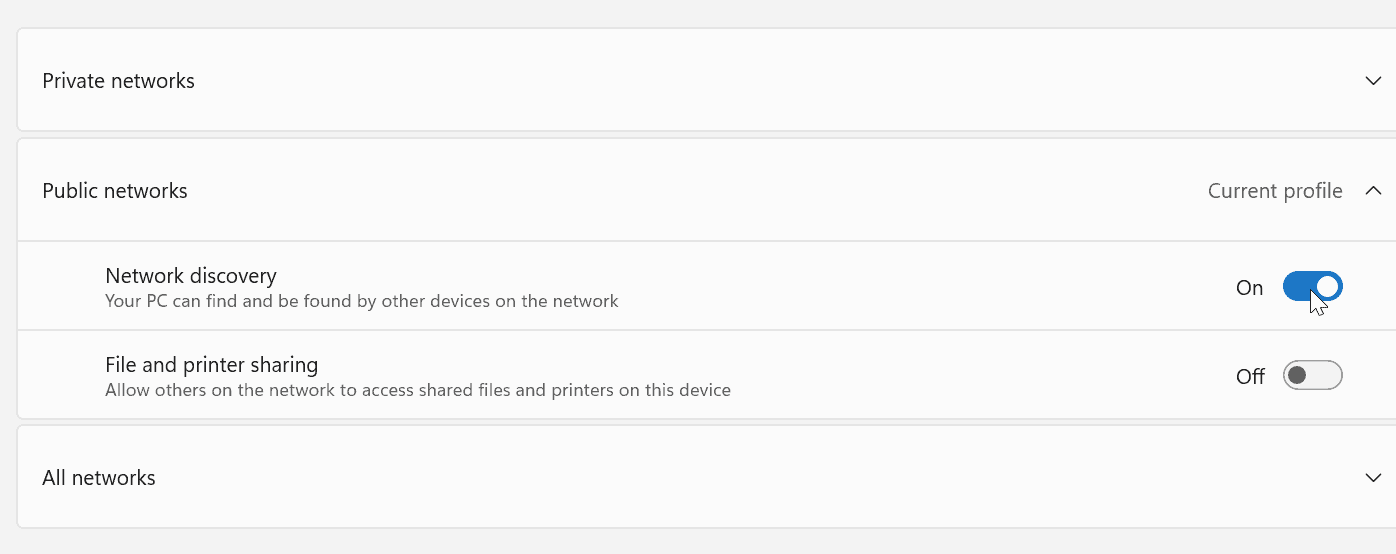Click the 'Your PC can find' description text
1396x554 pixels.
(x=361, y=301)
